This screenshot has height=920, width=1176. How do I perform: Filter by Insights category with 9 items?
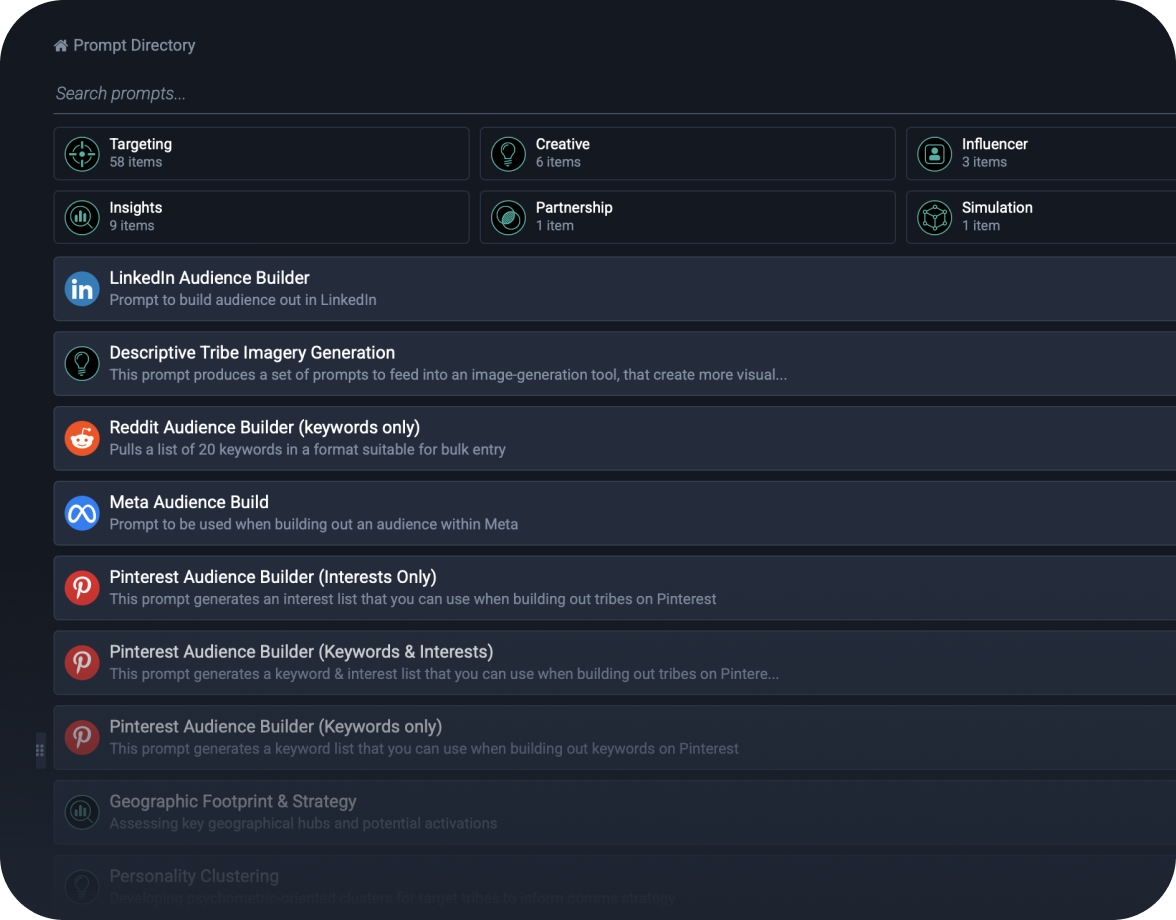pos(262,217)
